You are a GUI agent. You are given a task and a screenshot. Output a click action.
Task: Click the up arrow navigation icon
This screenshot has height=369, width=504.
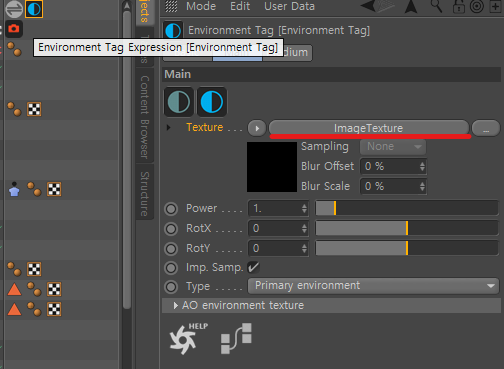(x=411, y=6)
